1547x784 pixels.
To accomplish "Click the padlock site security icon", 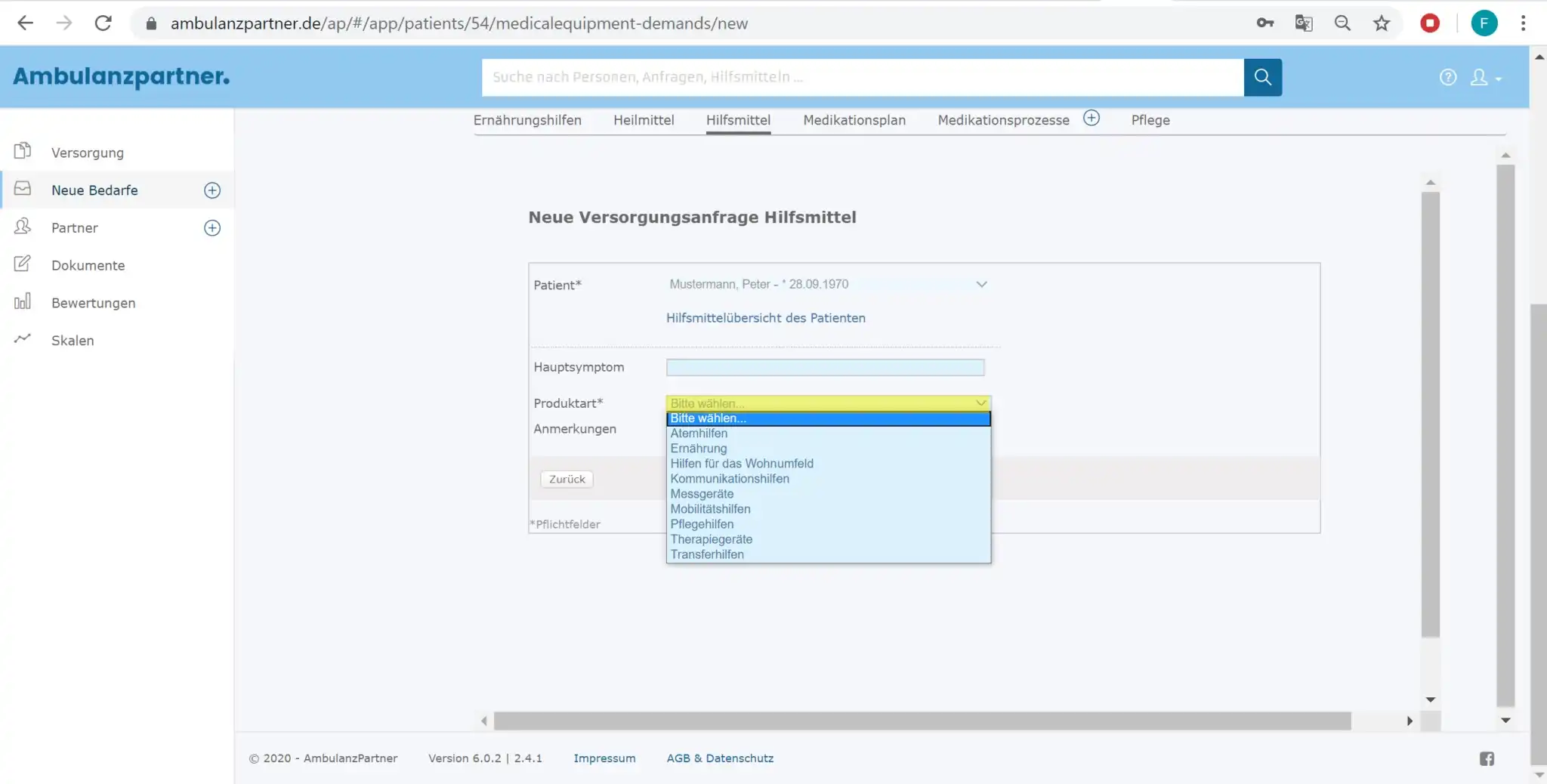I will click(x=151, y=23).
